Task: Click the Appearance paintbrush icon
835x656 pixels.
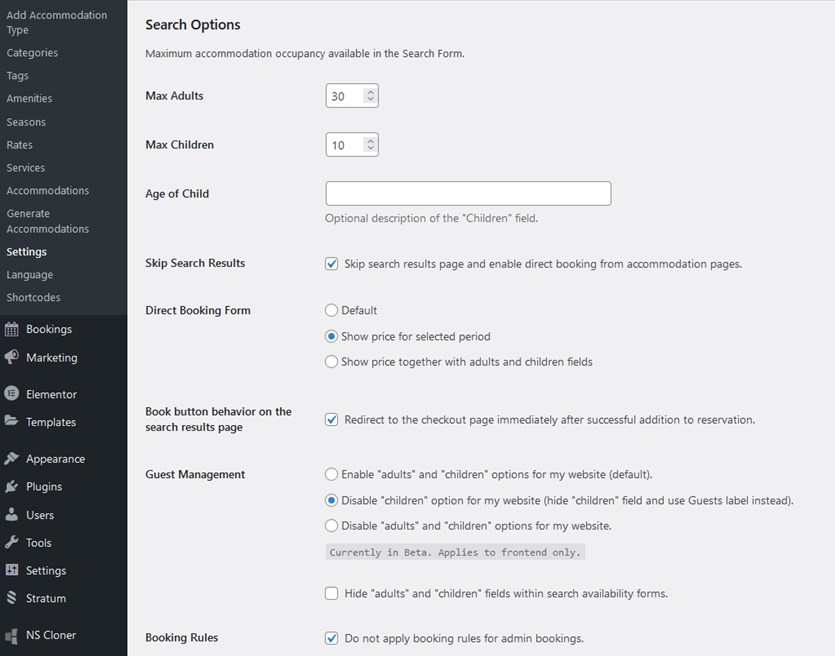Action: point(12,459)
